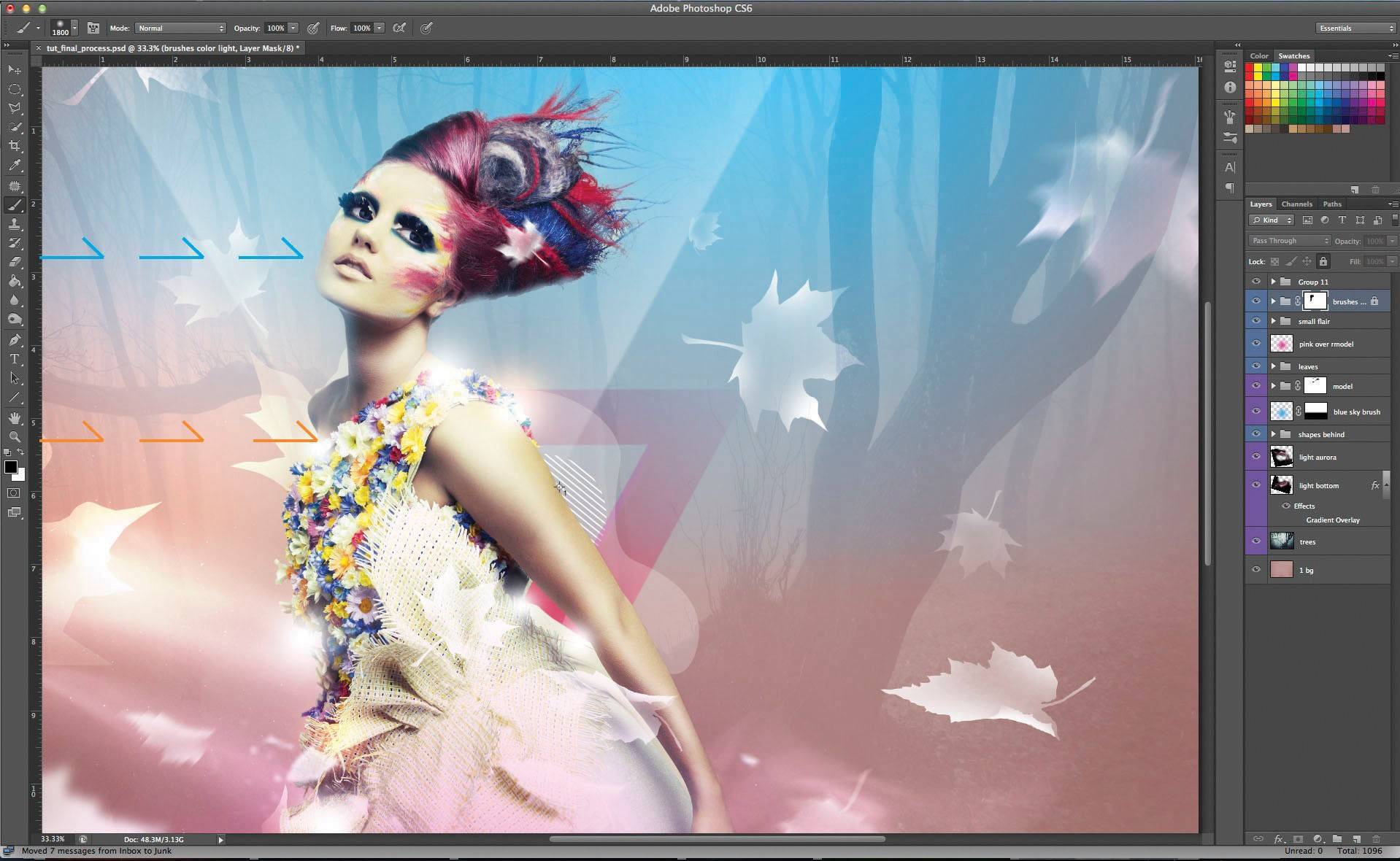Screen dimensions: 1400x861
Task: Select the Clone Stamp tool
Action: click(x=15, y=224)
